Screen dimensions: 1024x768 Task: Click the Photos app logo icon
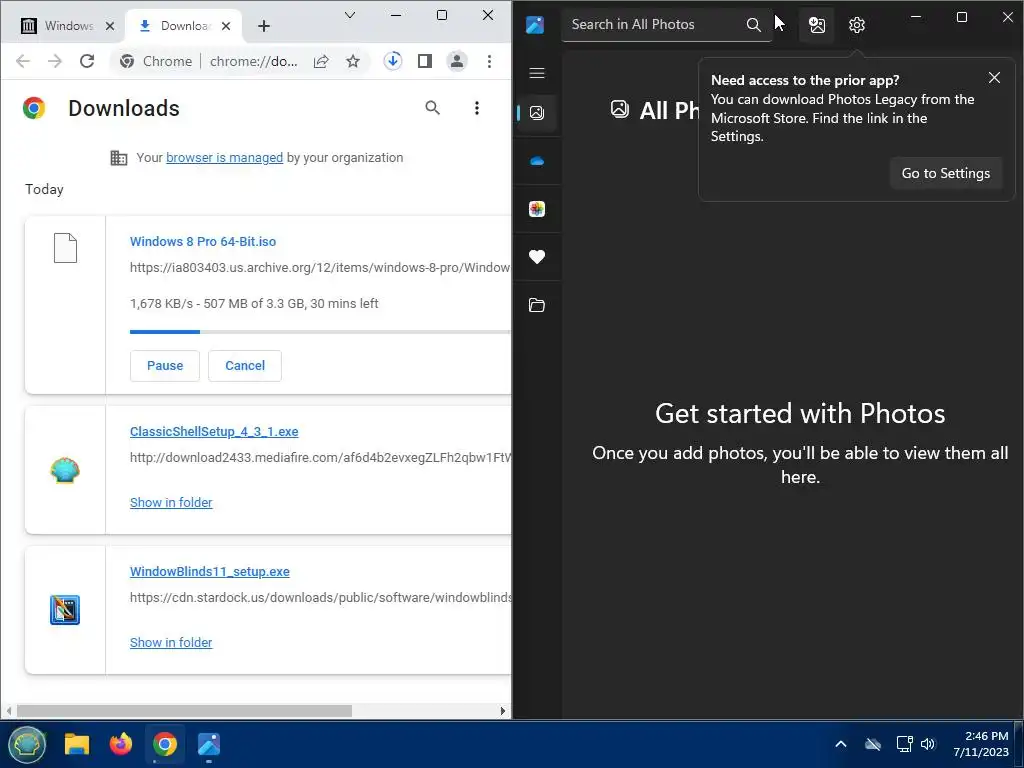pos(535,25)
